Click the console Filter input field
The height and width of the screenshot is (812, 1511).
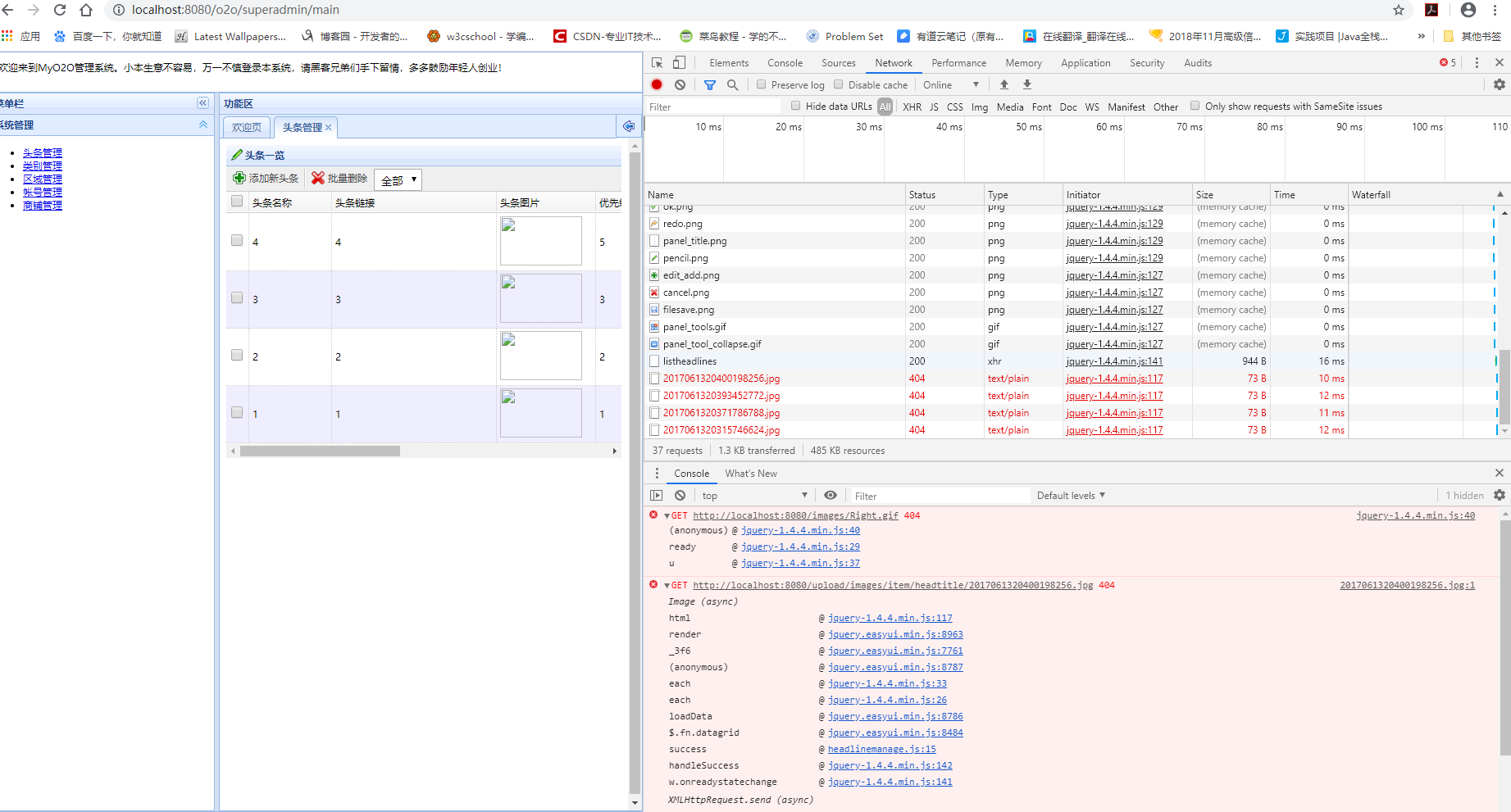point(940,495)
